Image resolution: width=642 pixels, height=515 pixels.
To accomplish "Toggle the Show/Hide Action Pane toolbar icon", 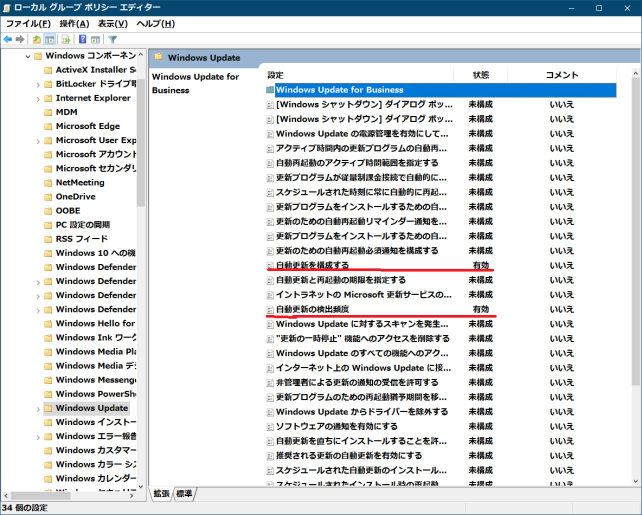I will [95, 39].
